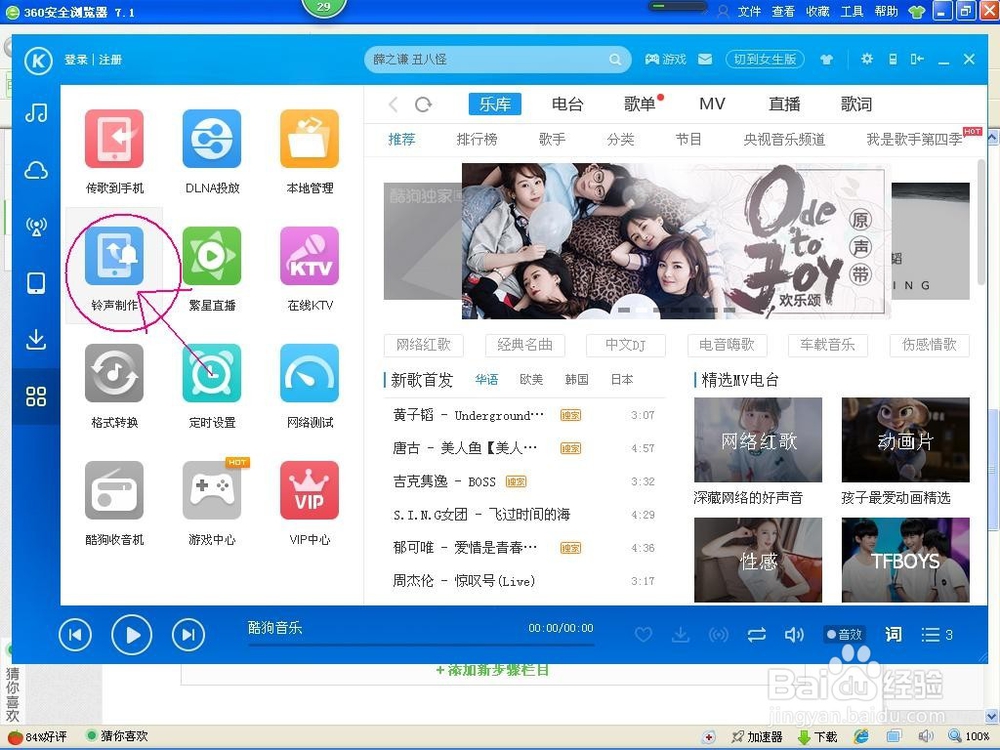Screen dimensions: 1000x750
Task: Select 中文DJ tag button
Action: coord(626,345)
